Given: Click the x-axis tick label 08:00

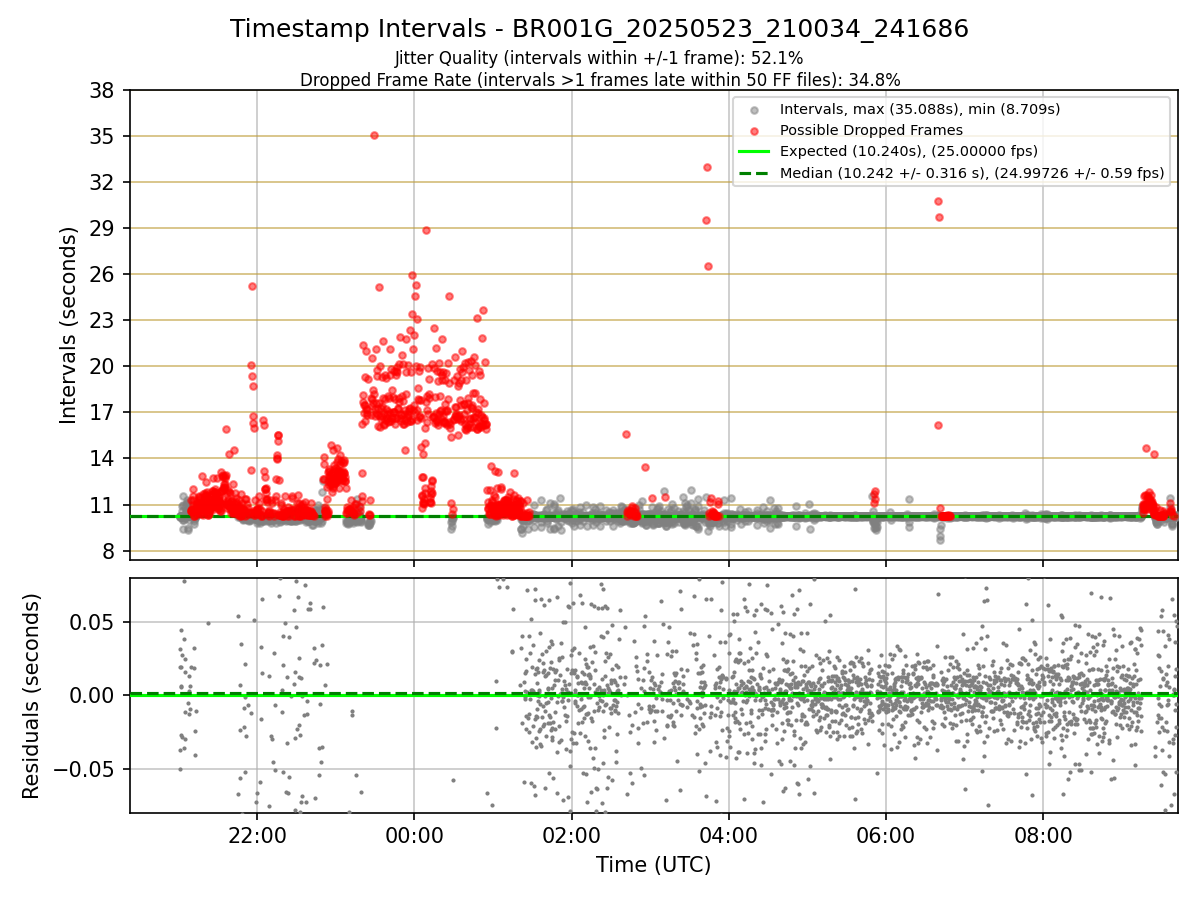Looking at the screenshot, I should [1043, 834].
